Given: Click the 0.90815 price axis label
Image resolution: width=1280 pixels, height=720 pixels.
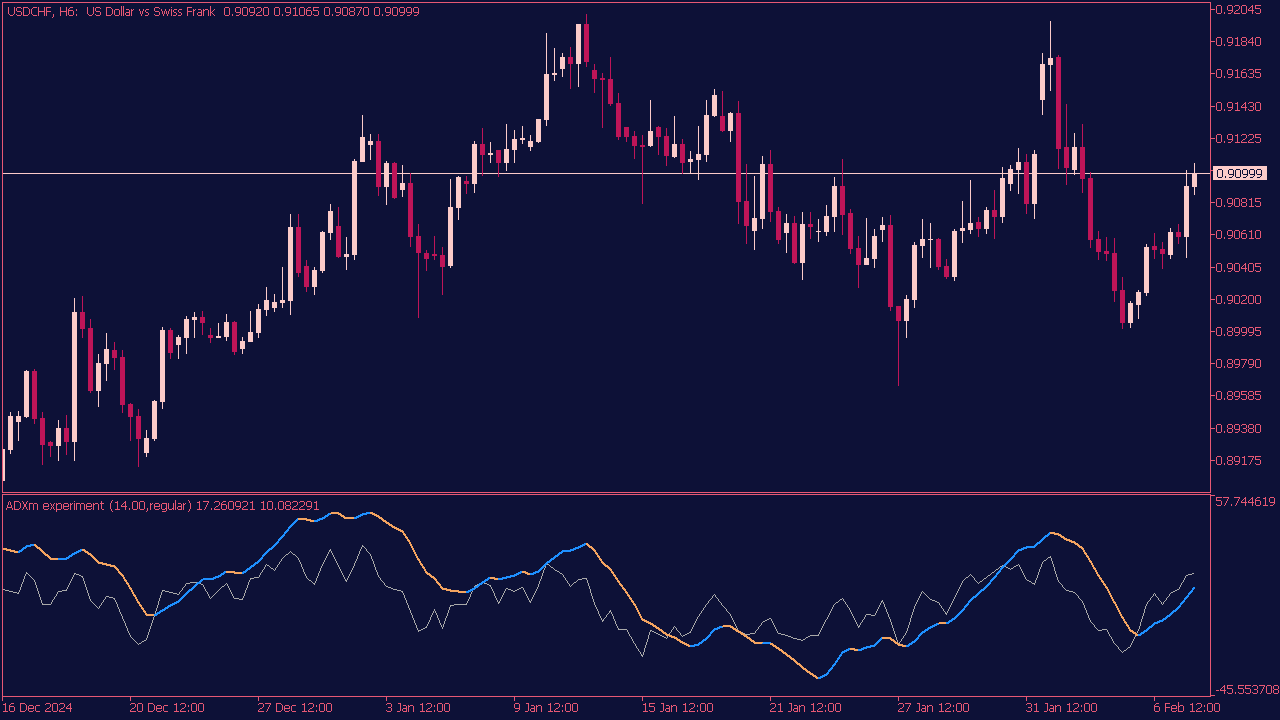Looking at the screenshot, I should [x=1240, y=202].
